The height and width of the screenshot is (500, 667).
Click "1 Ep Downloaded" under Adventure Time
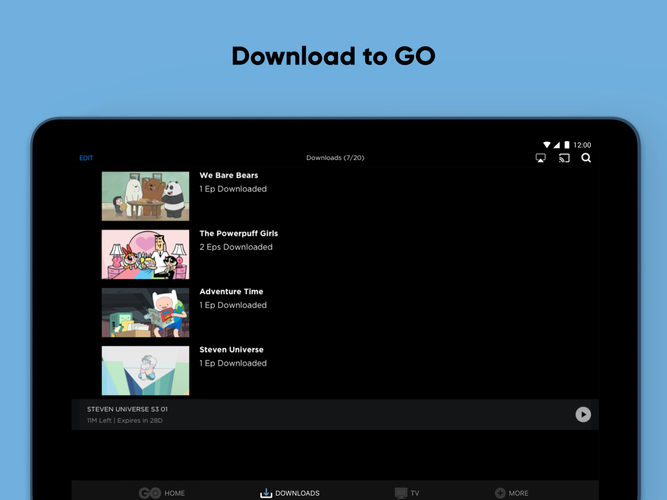coord(233,305)
